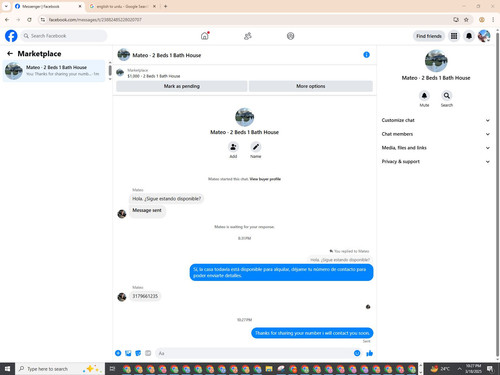The width and height of the screenshot is (500, 375).
Task: Open the notifications bell in the header
Action: (469, 36)
